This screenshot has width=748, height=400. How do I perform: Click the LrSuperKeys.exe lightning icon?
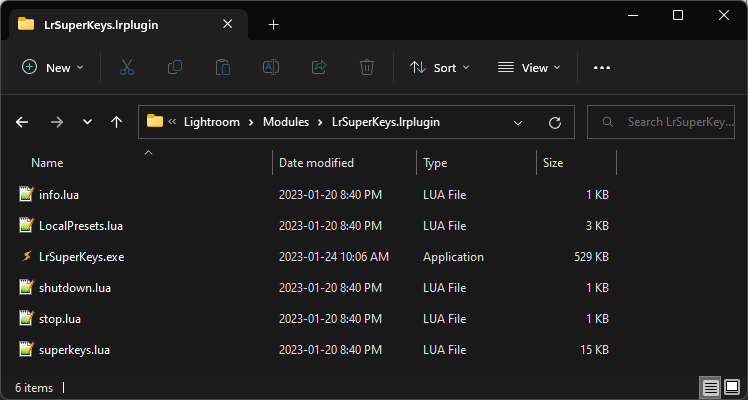click(27, 256)
